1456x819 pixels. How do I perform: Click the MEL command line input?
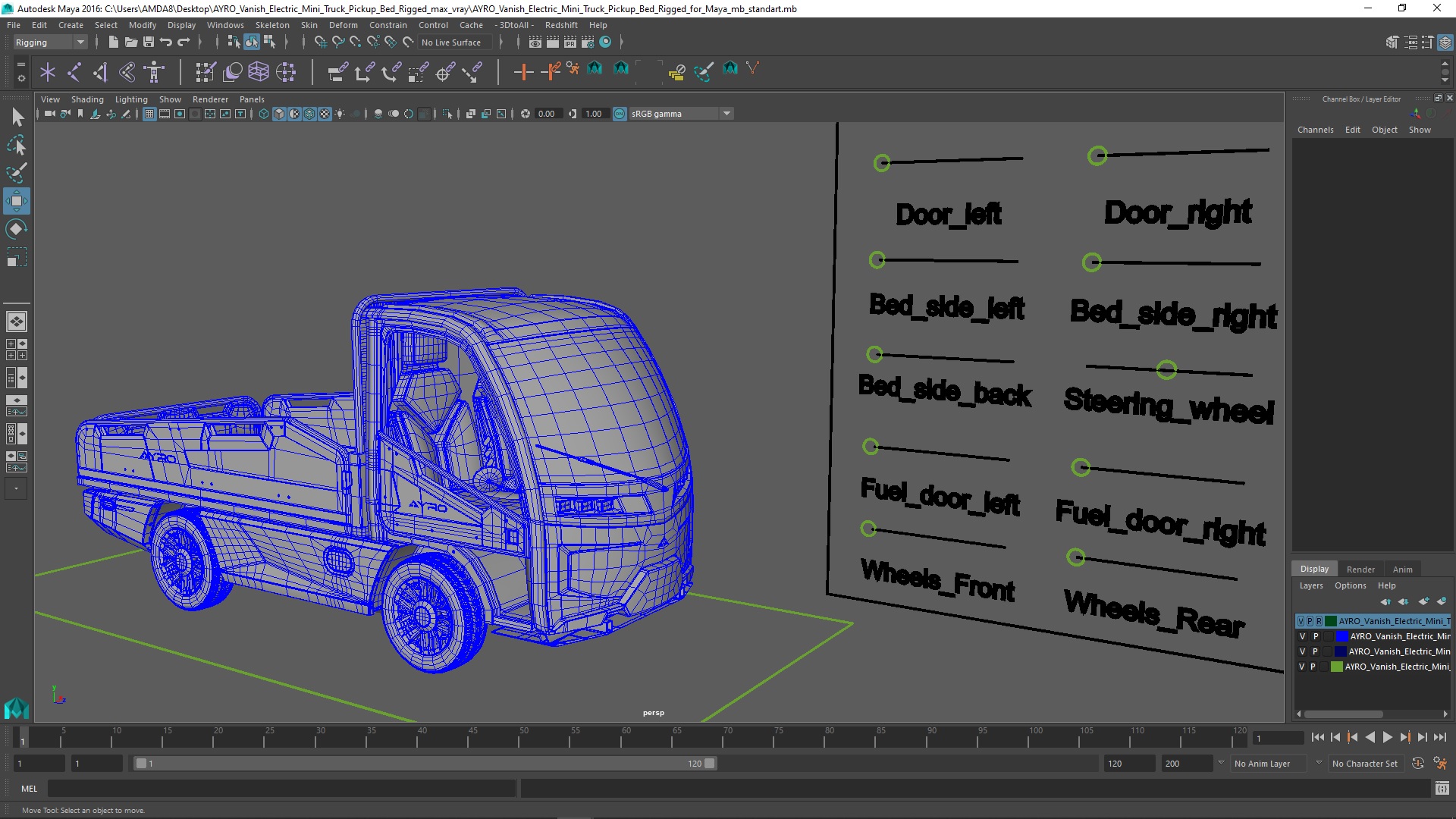[x=281, y=789]
